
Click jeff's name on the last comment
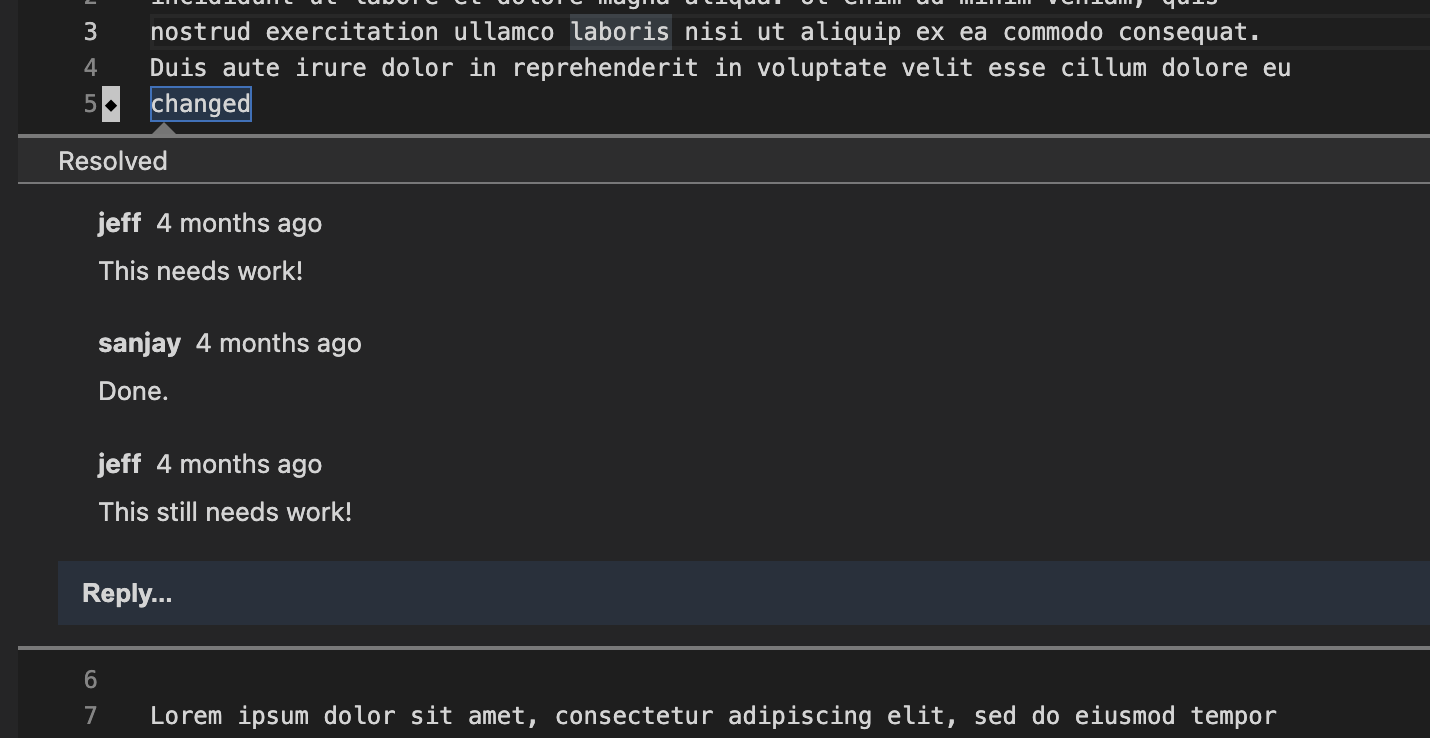pyautogui.click(x=119, y=463)
